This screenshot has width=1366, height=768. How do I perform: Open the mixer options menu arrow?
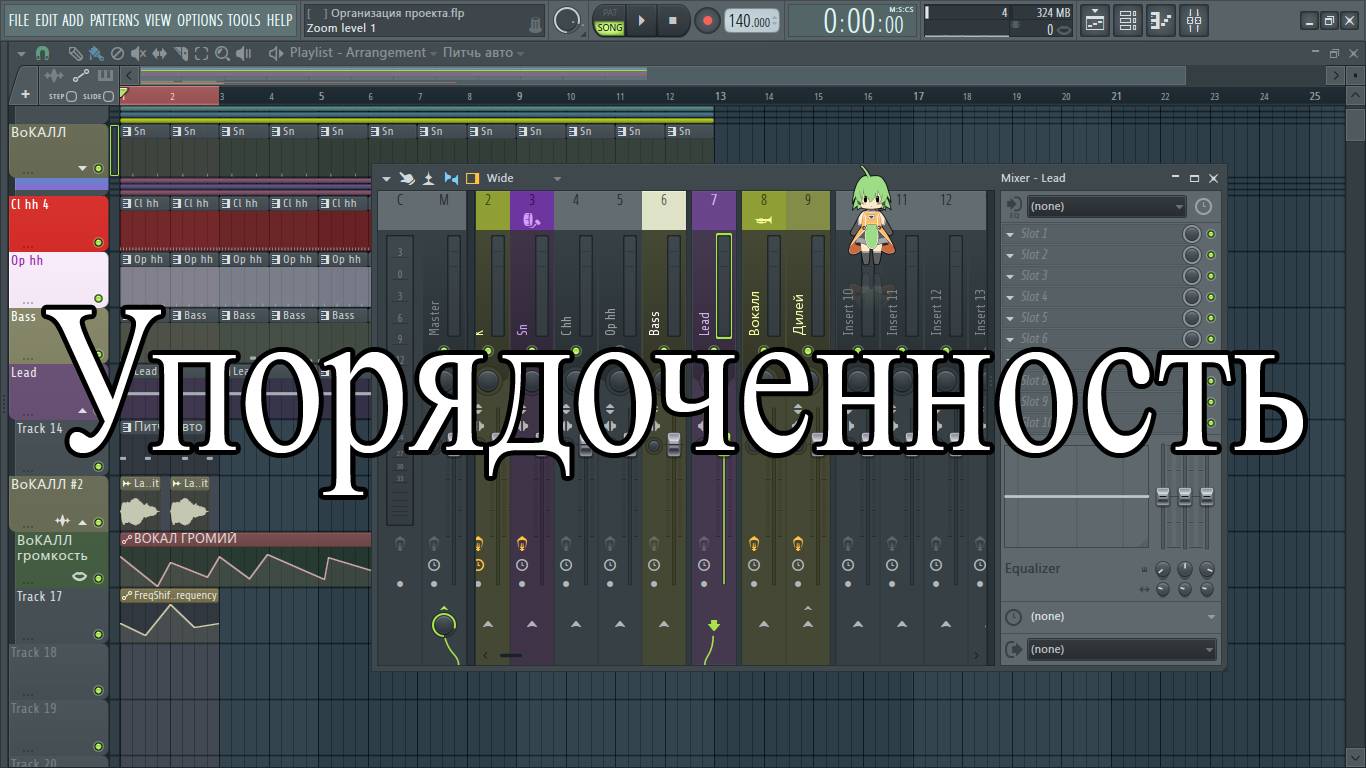point(386,179)
